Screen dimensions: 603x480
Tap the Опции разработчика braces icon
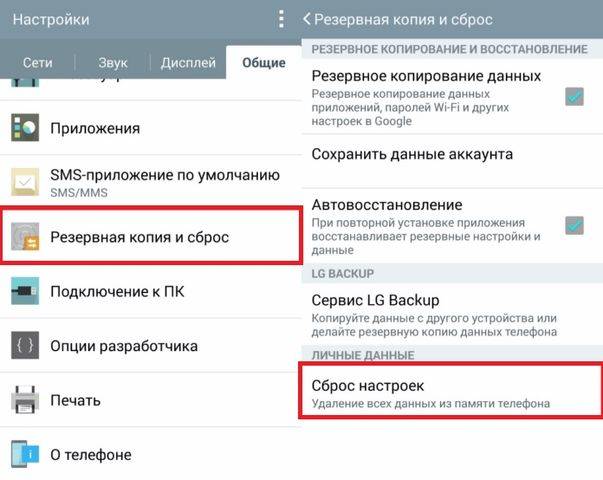25,346
